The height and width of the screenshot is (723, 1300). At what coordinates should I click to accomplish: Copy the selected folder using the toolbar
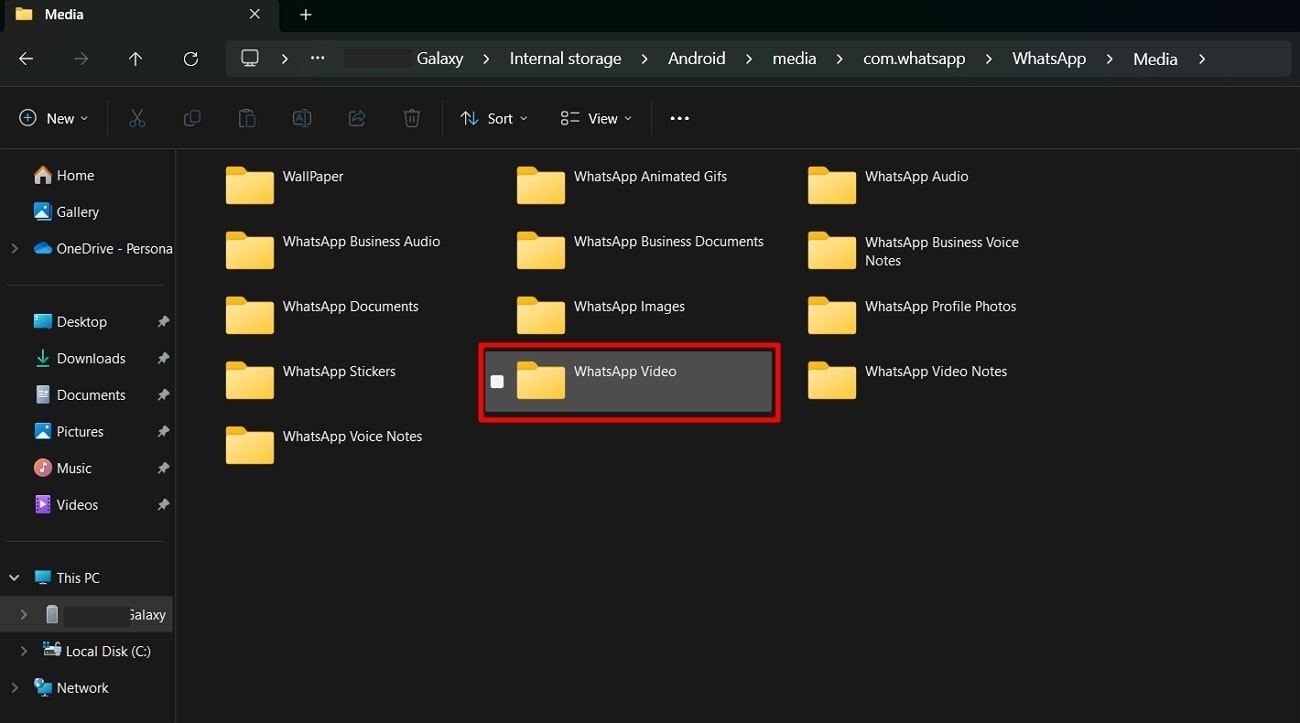click(x=192, y=118)
